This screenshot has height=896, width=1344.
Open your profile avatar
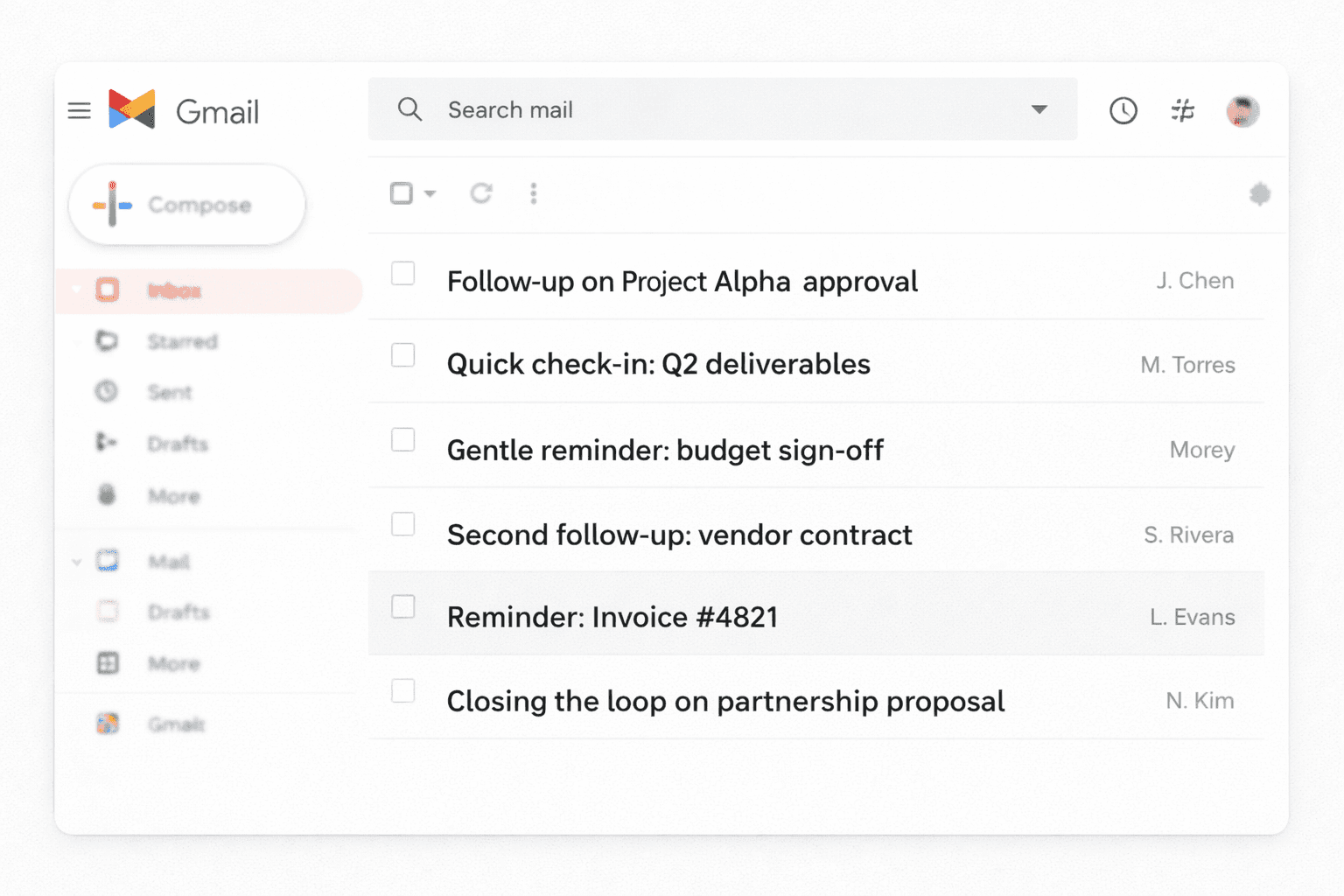[1242, 111]
